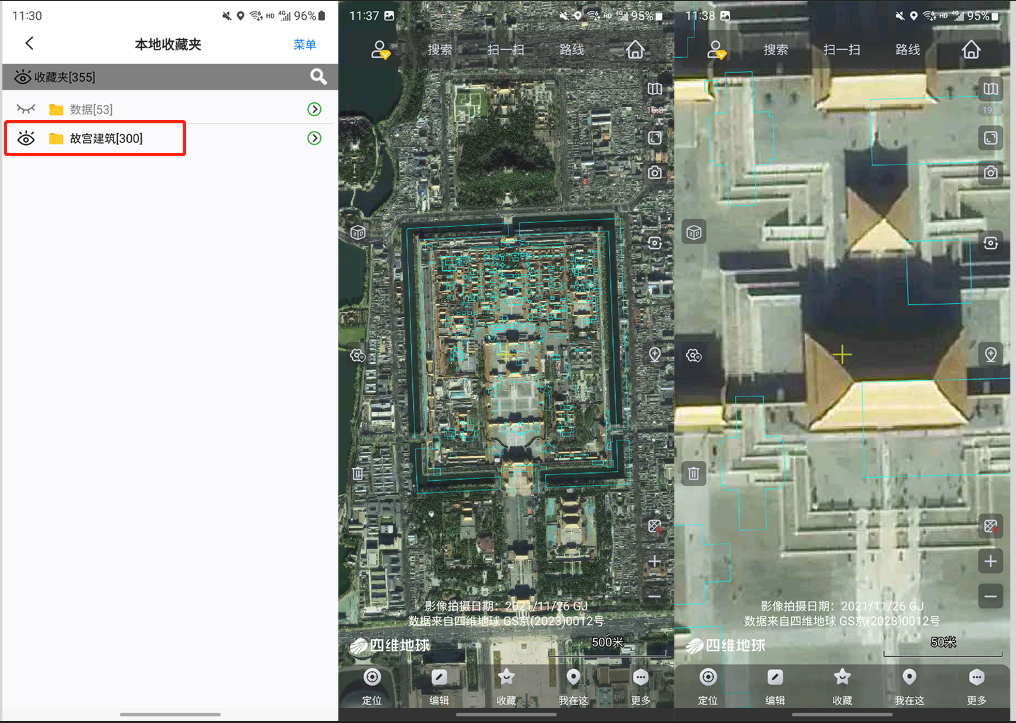Viewport: 1016px width, 723px height.
Task: Toggle visibility of 故宫建筑 folder
Action: click(x=27, y=138)
